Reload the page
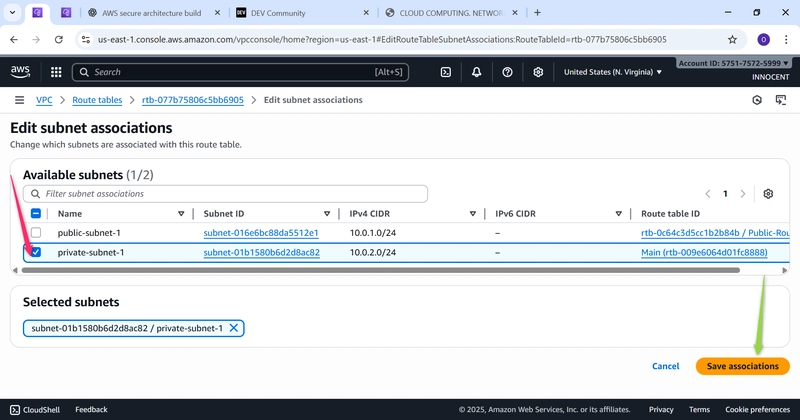The height and width of the screenshot is (420, 800). pos(59,39)
